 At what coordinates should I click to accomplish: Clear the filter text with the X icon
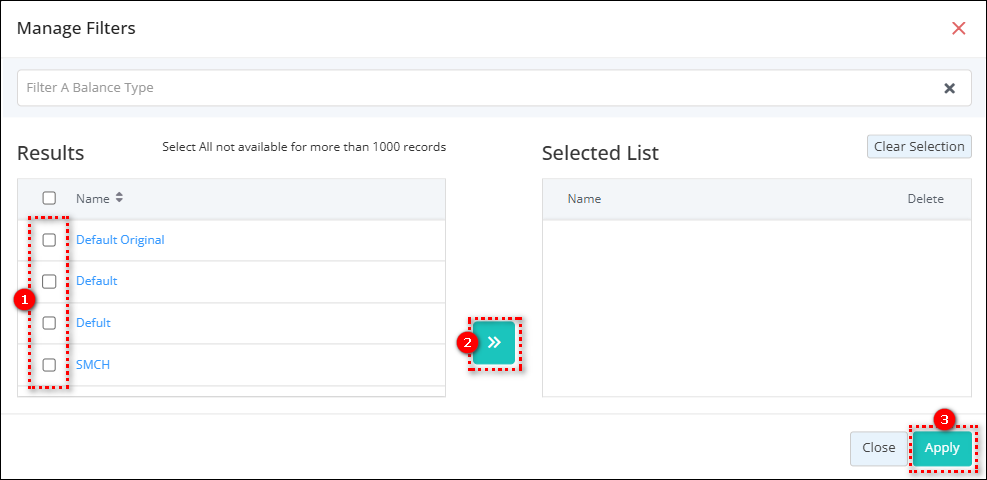click(949, 88)
